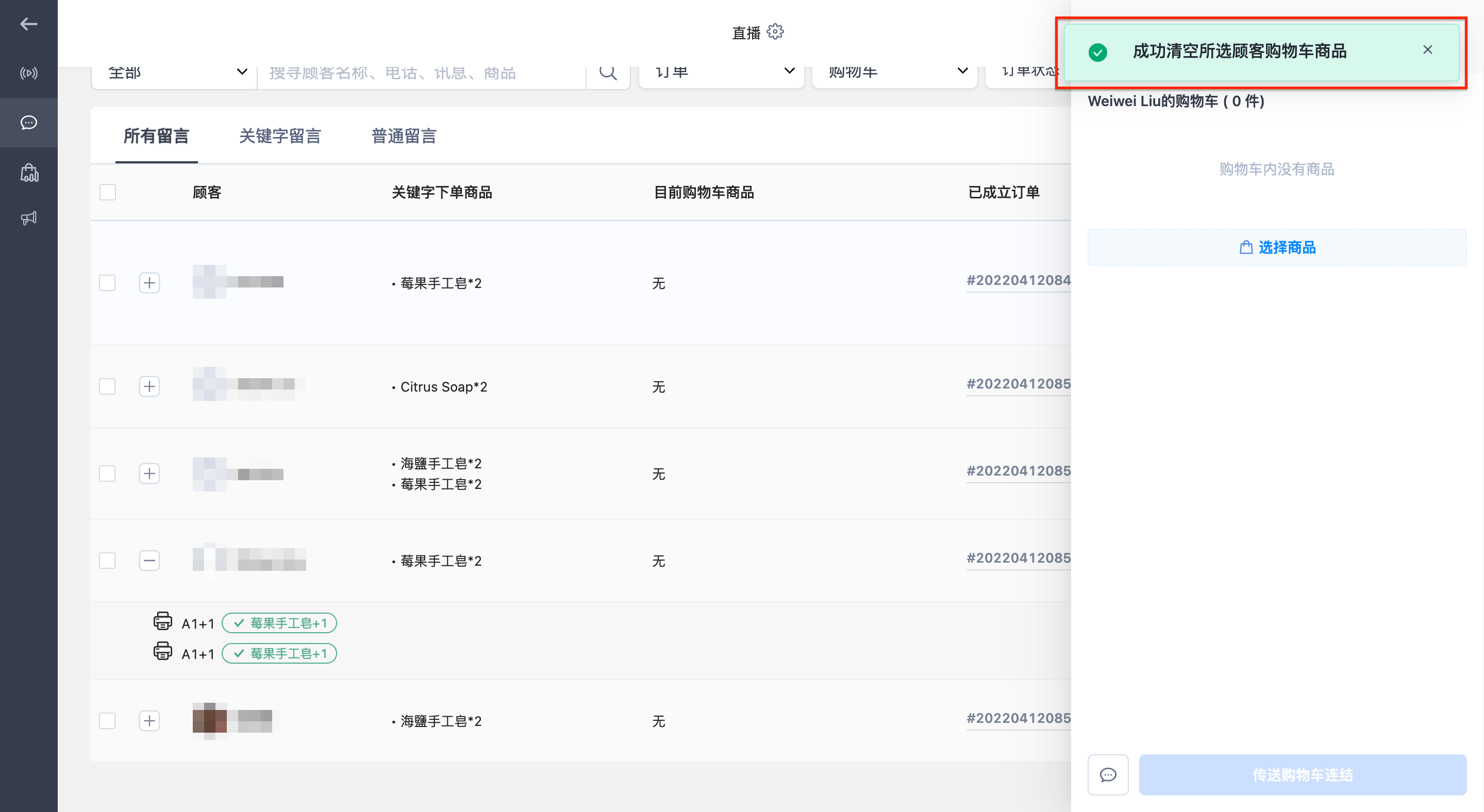The width and height of the screenshot is (1484, 812).
Task: Open 直播 settings gear icon
Action: tap(775, 31)
